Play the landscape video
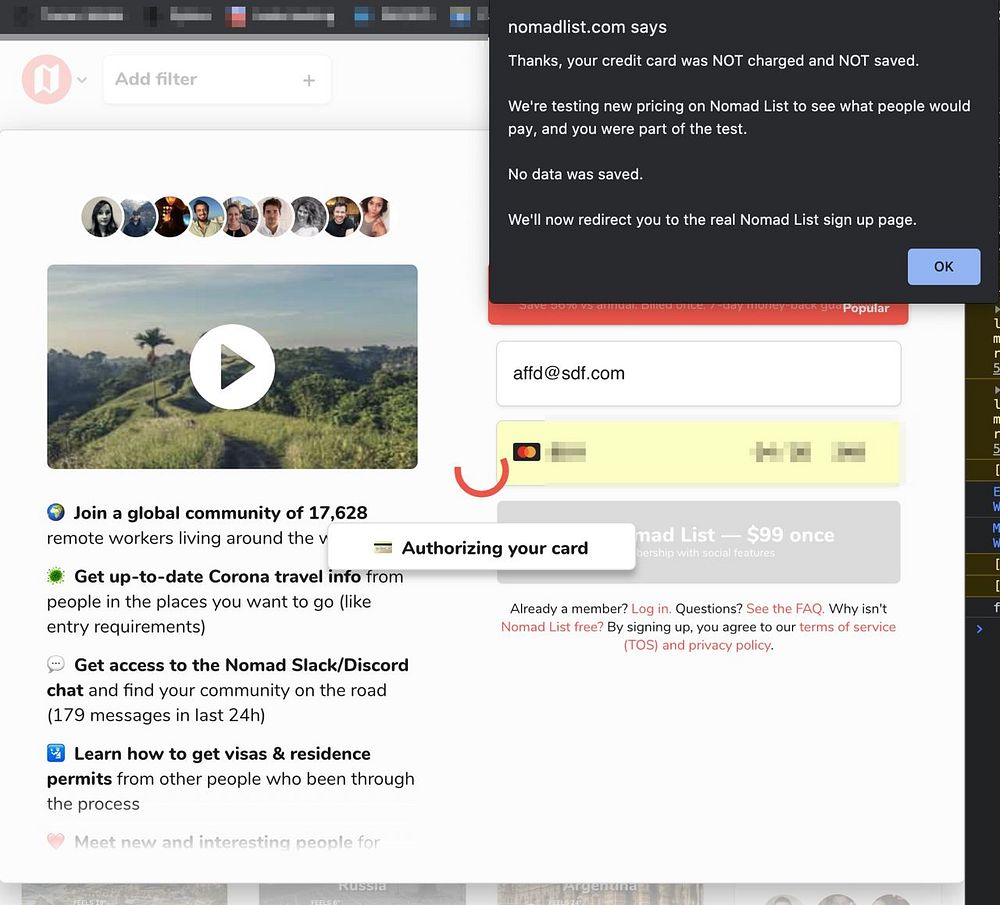This screenshot has height=905, width=1000. 232,367
